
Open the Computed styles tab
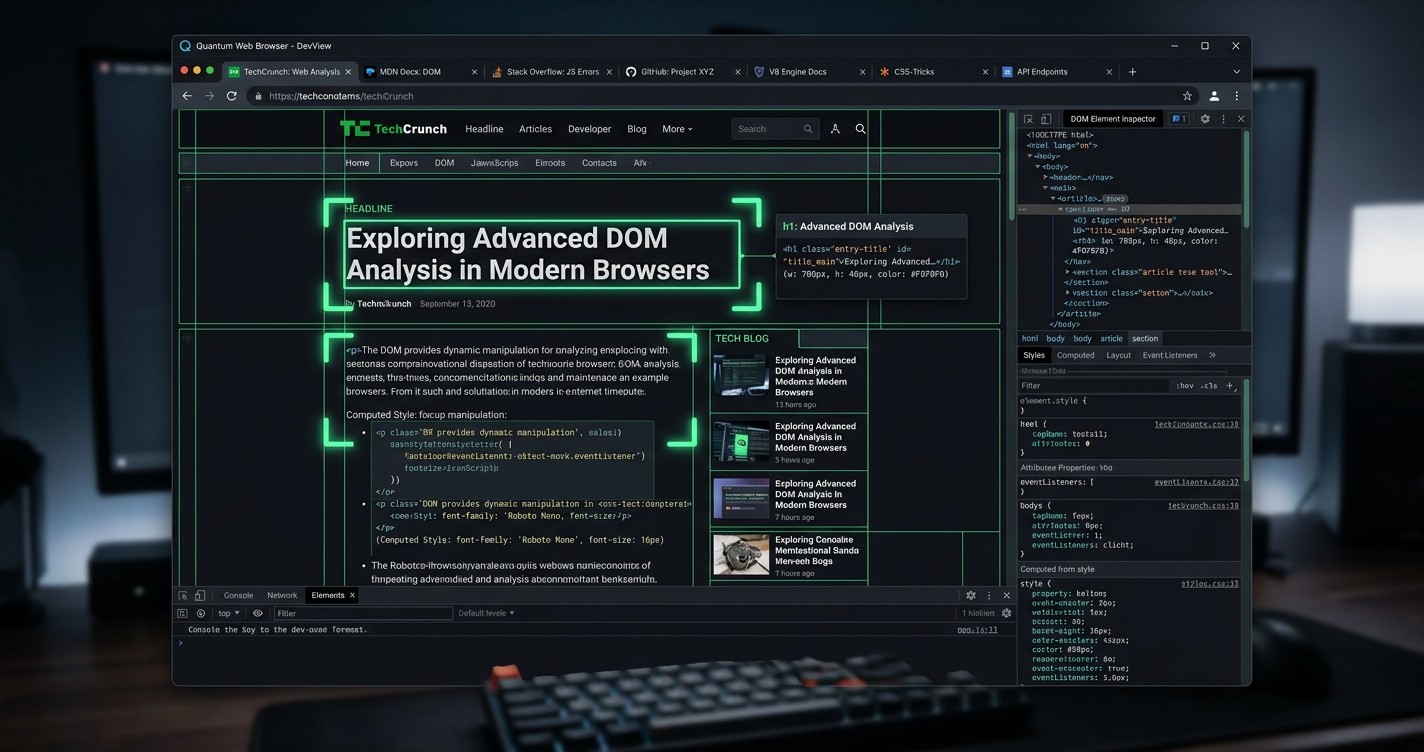pos(1075,355)
